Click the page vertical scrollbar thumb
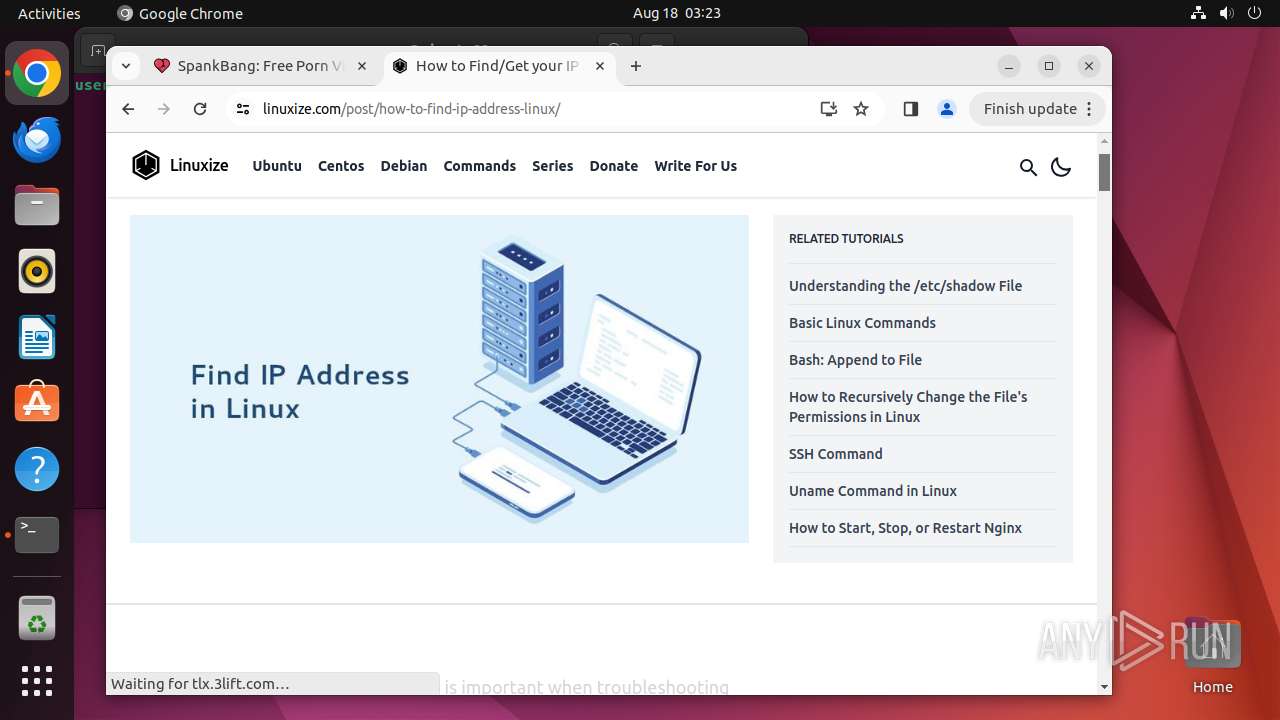The height and width of the screenshot is (720, 1280). click(x=1104, y=172)
